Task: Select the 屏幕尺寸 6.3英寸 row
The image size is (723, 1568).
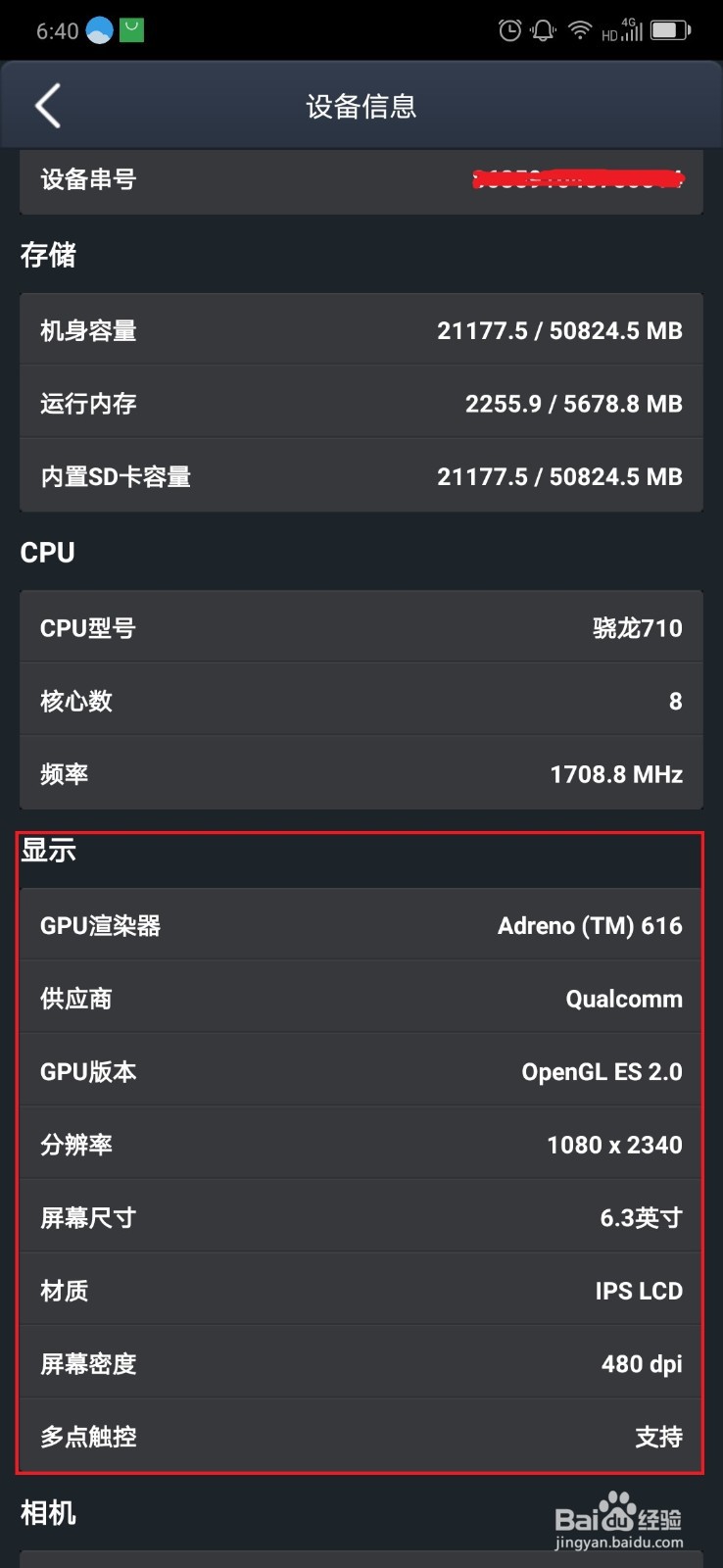Action: [x=361, y=1217]
